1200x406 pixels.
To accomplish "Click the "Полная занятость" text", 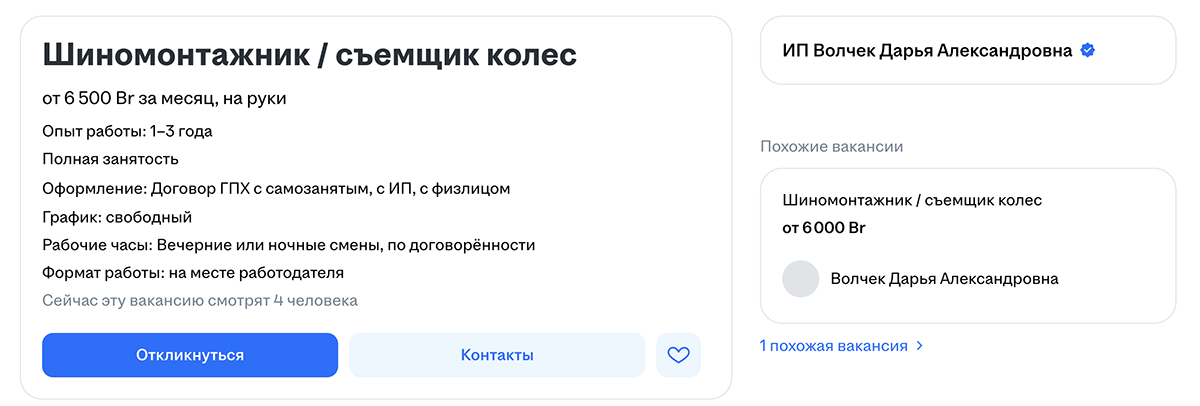I will click(x=110, y=159).
